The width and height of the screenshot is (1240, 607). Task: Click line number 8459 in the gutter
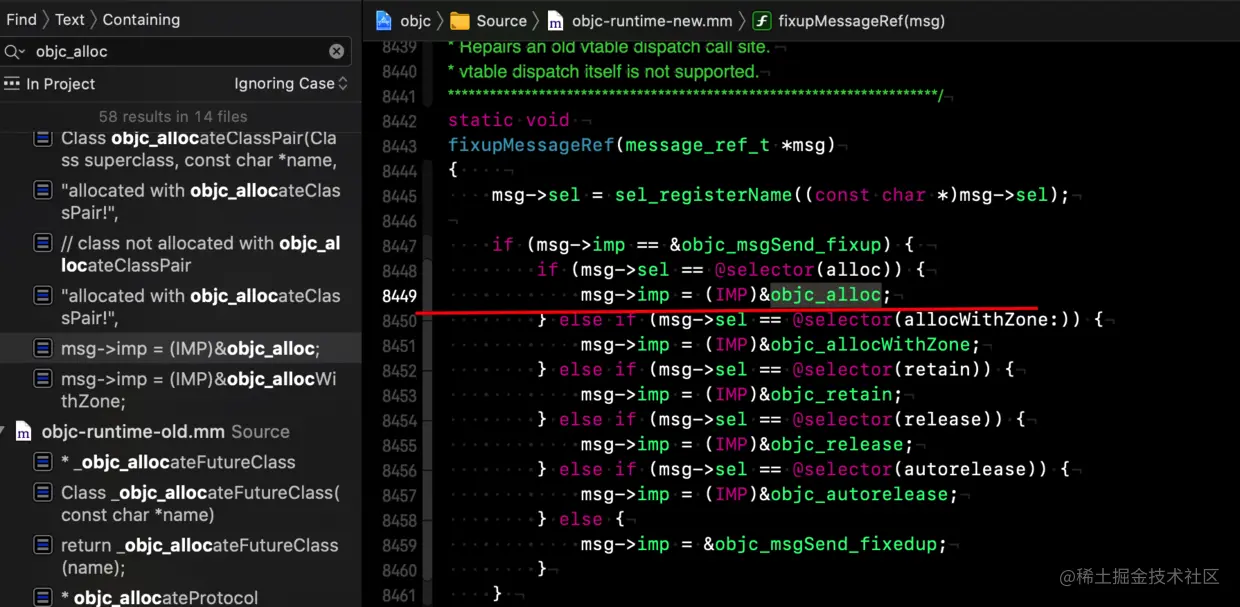click(399, 545)
